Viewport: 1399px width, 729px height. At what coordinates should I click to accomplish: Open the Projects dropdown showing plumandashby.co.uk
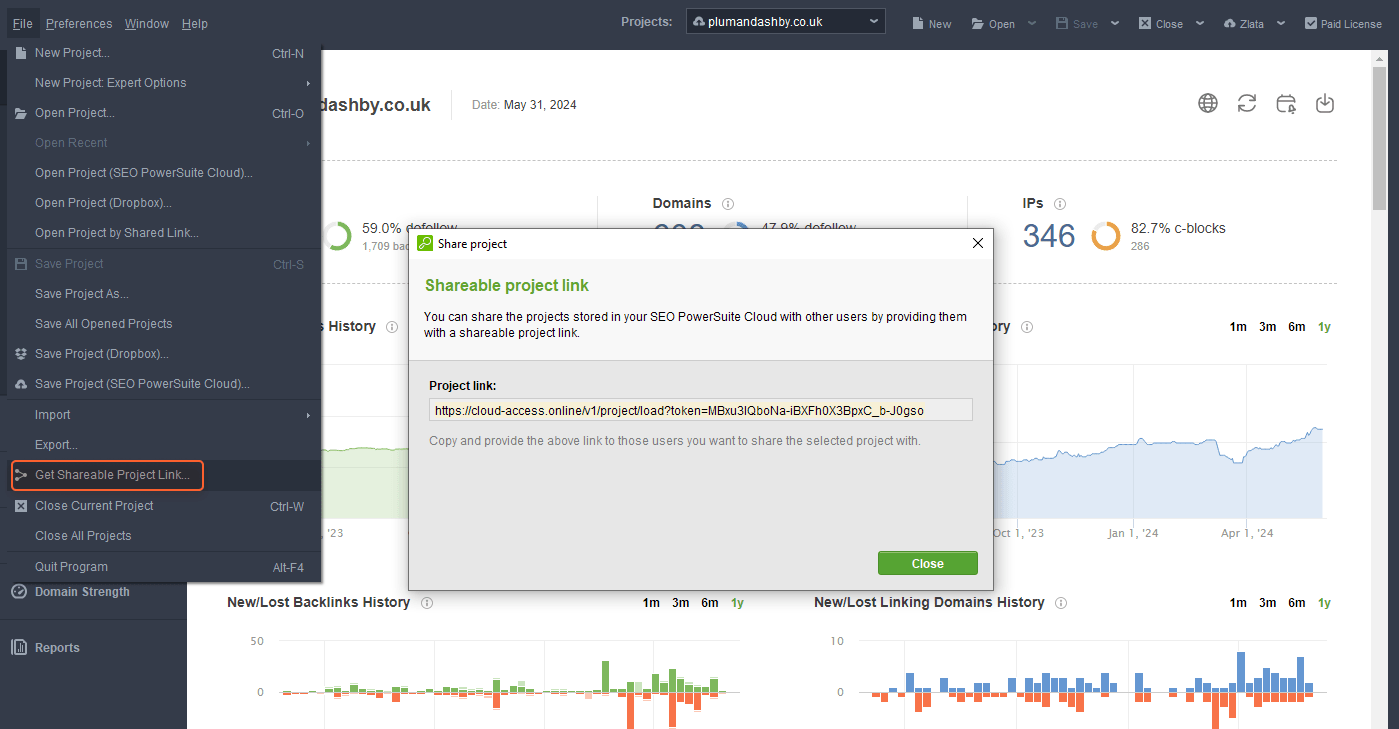pos(785,22)
